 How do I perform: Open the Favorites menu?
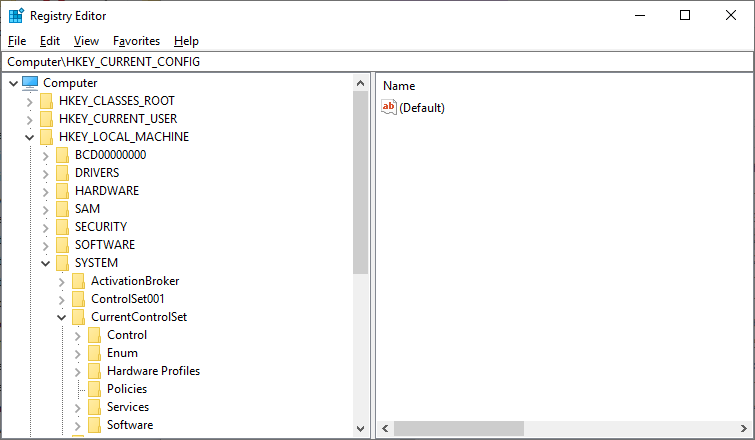point(136,41)
